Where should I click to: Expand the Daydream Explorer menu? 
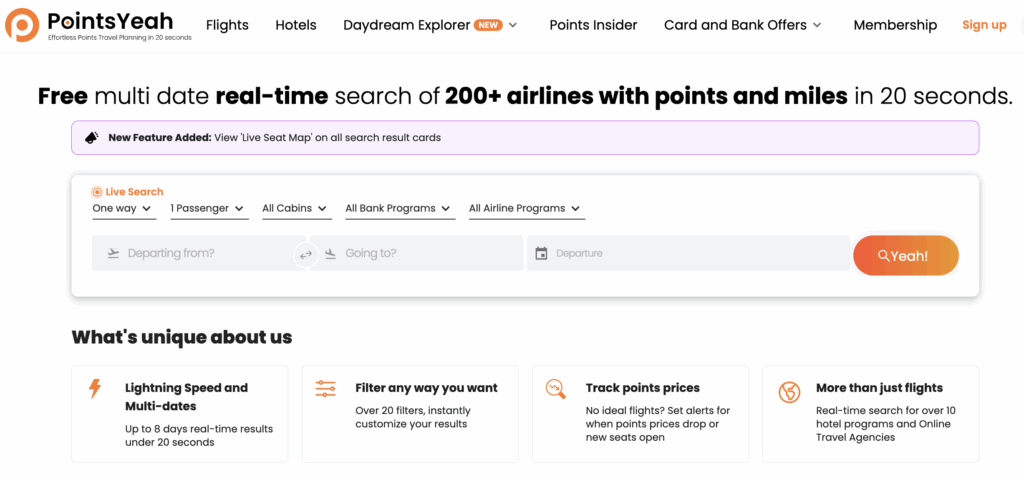coord(430,25)
